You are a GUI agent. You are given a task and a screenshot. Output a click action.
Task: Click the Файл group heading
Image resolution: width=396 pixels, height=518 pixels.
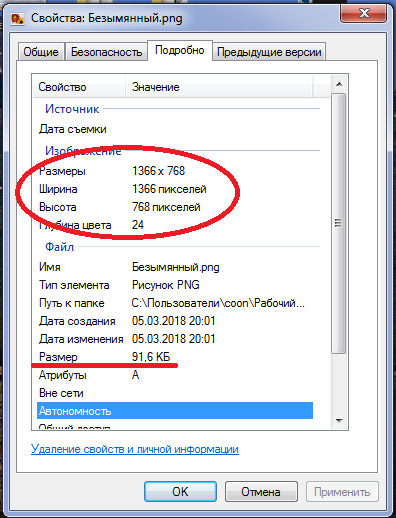[x=59, y=247]
